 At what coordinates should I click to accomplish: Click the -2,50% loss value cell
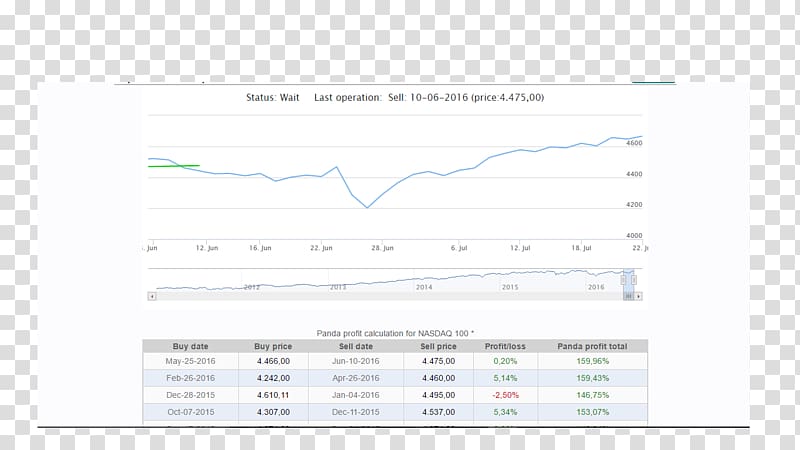pyautogui.click(x=506, y=395)
